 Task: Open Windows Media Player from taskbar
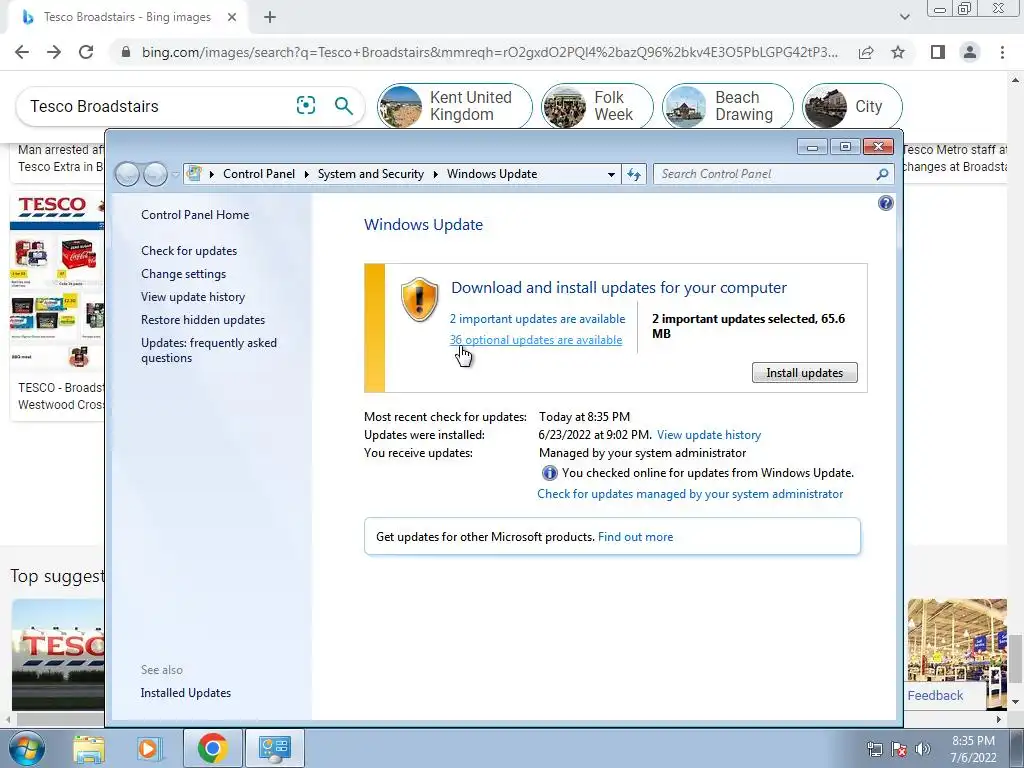[149, 748]
